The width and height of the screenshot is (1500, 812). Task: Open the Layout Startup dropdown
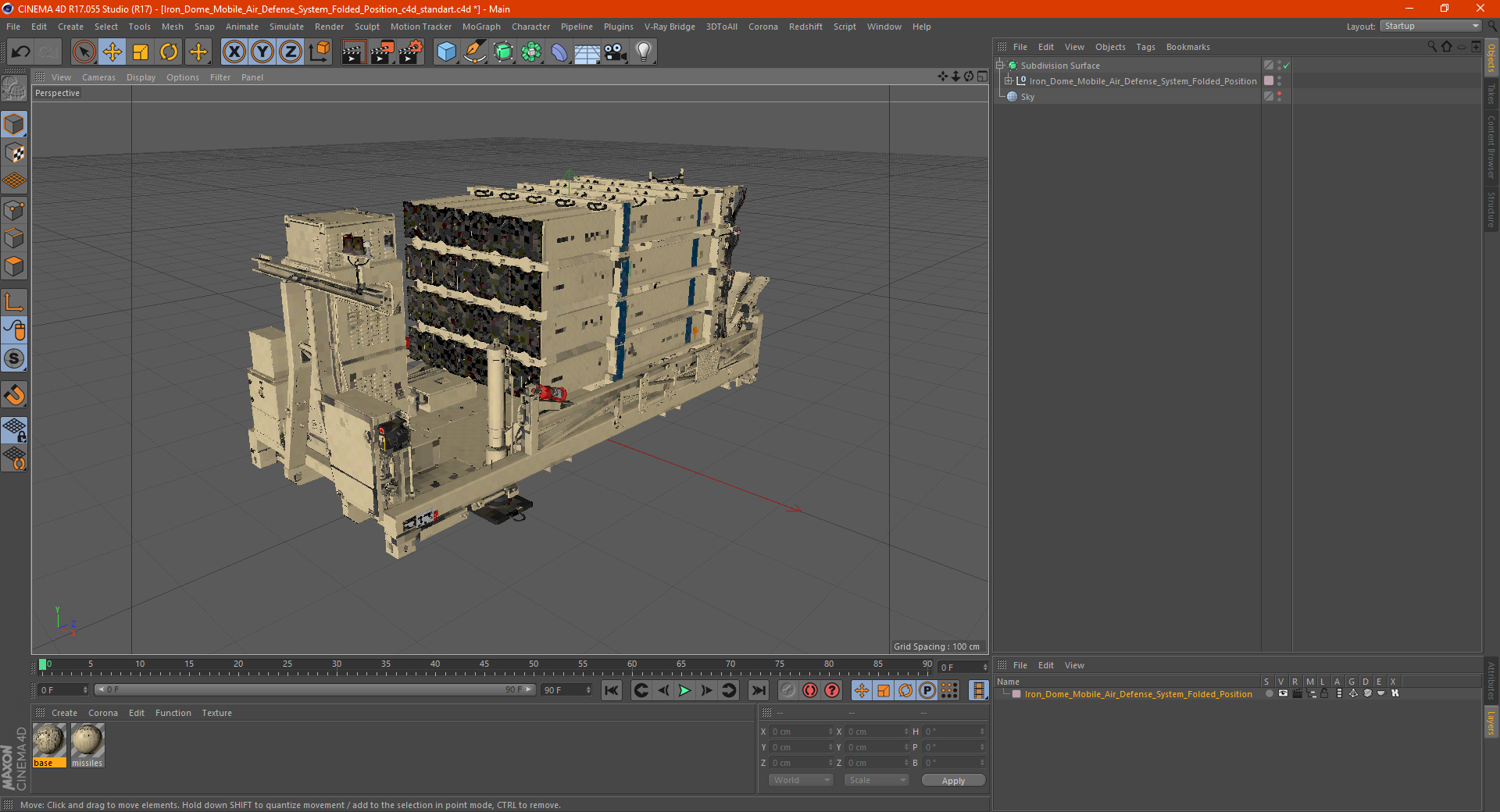[x=1431, y=26]
